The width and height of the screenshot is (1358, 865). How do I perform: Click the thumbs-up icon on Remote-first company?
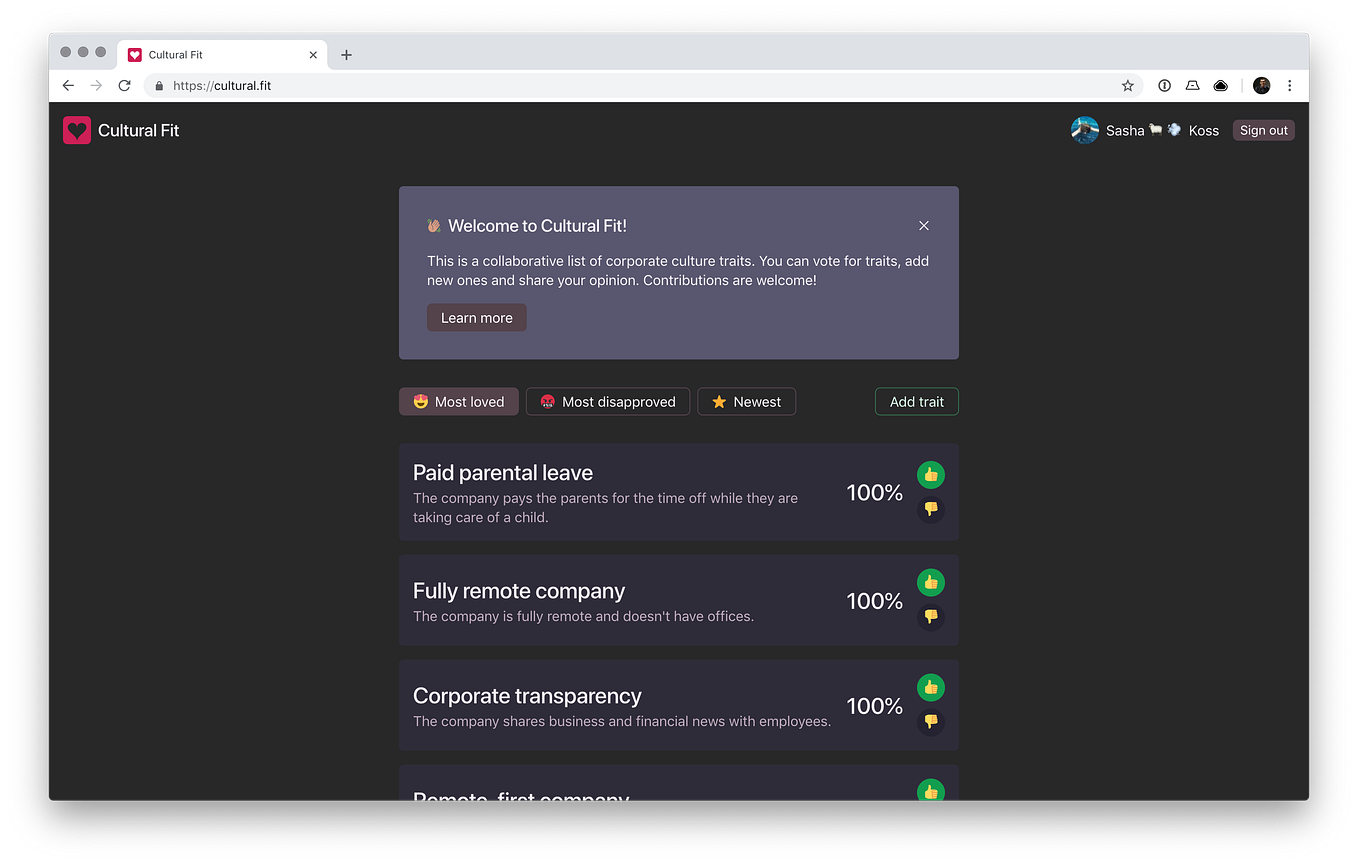tap(930, 790)
